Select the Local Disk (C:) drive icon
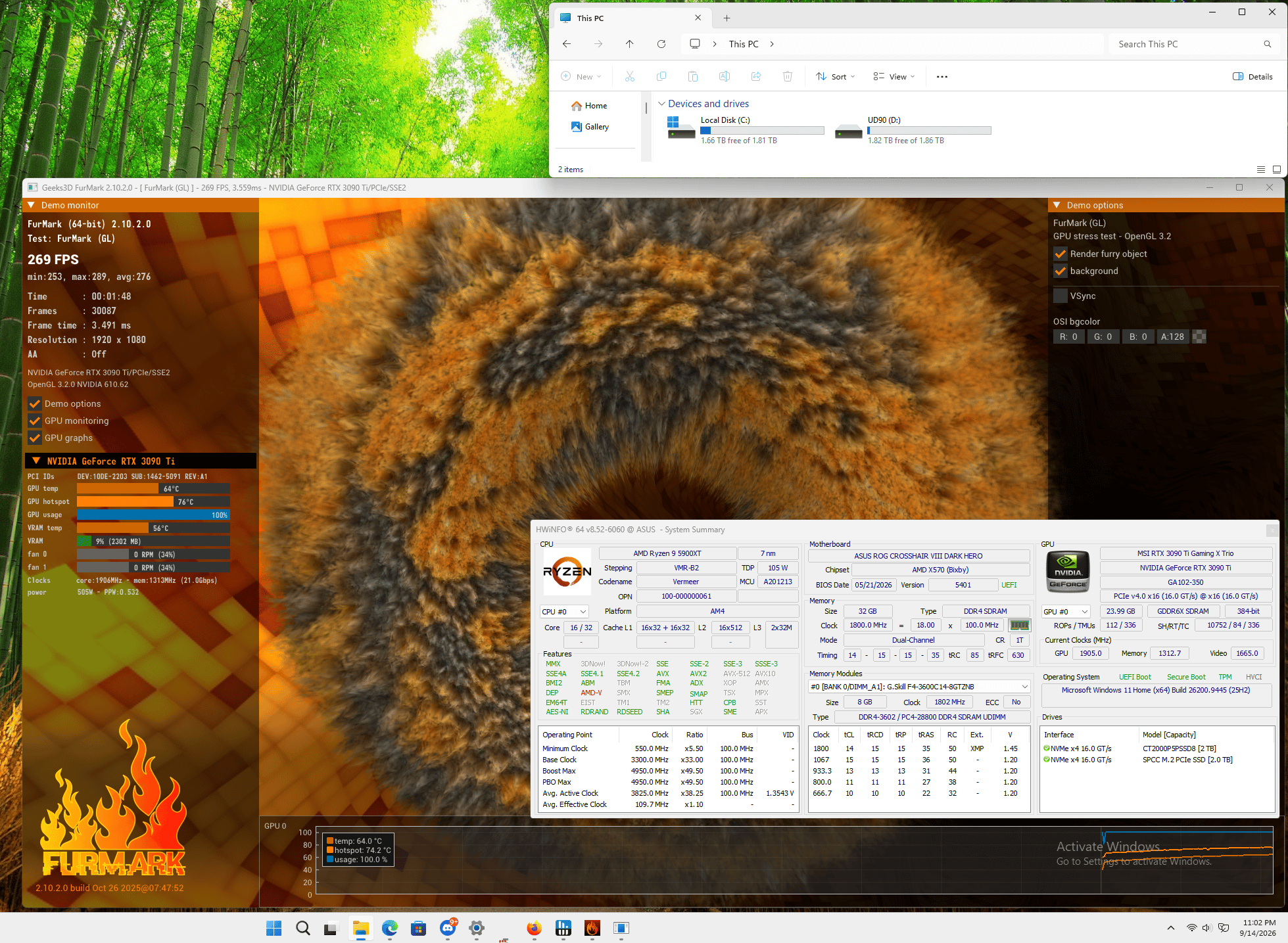Screen dimensions: 1288x943 pos(681,127)
